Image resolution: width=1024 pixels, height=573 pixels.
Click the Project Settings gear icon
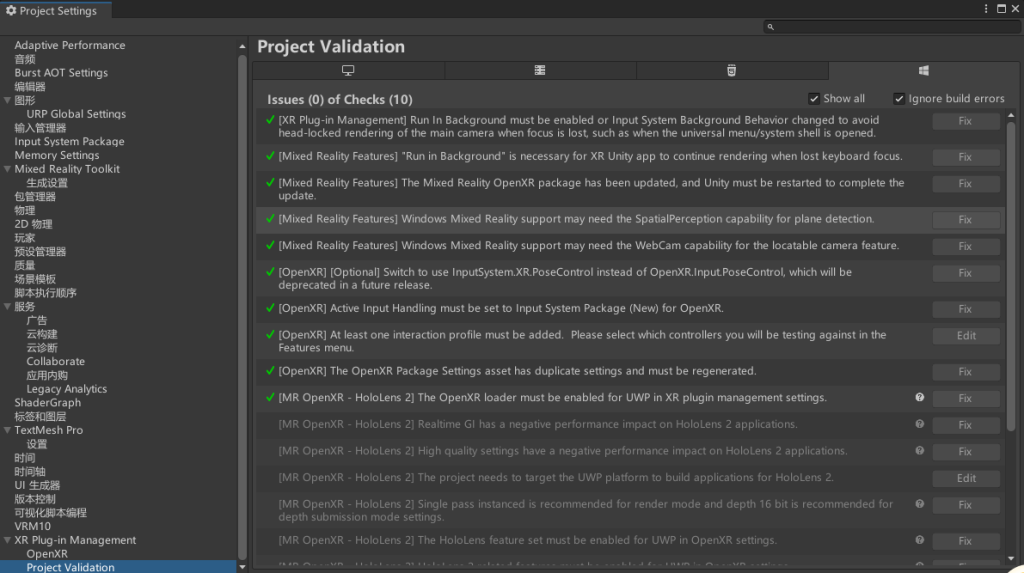pos(10,10)
